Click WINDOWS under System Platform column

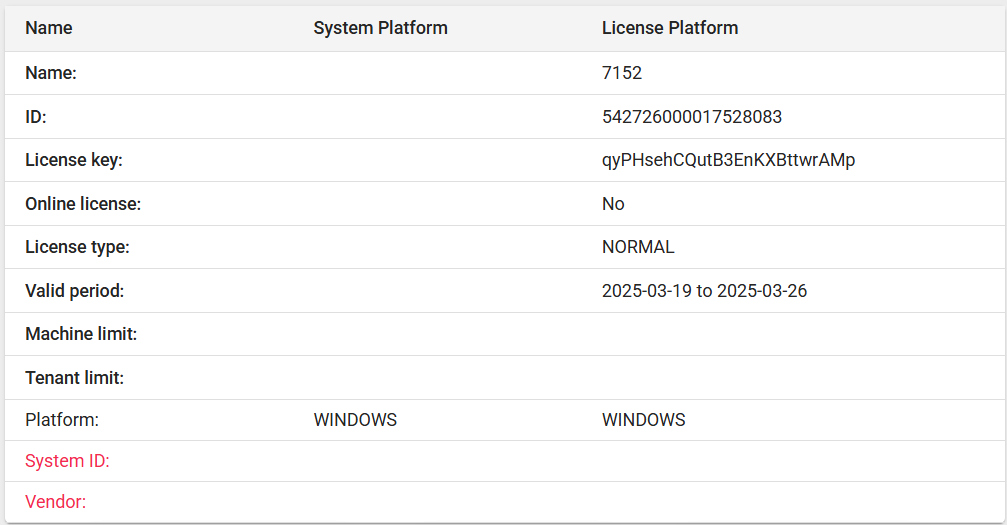pyautogui.click(x=355, y=420)
